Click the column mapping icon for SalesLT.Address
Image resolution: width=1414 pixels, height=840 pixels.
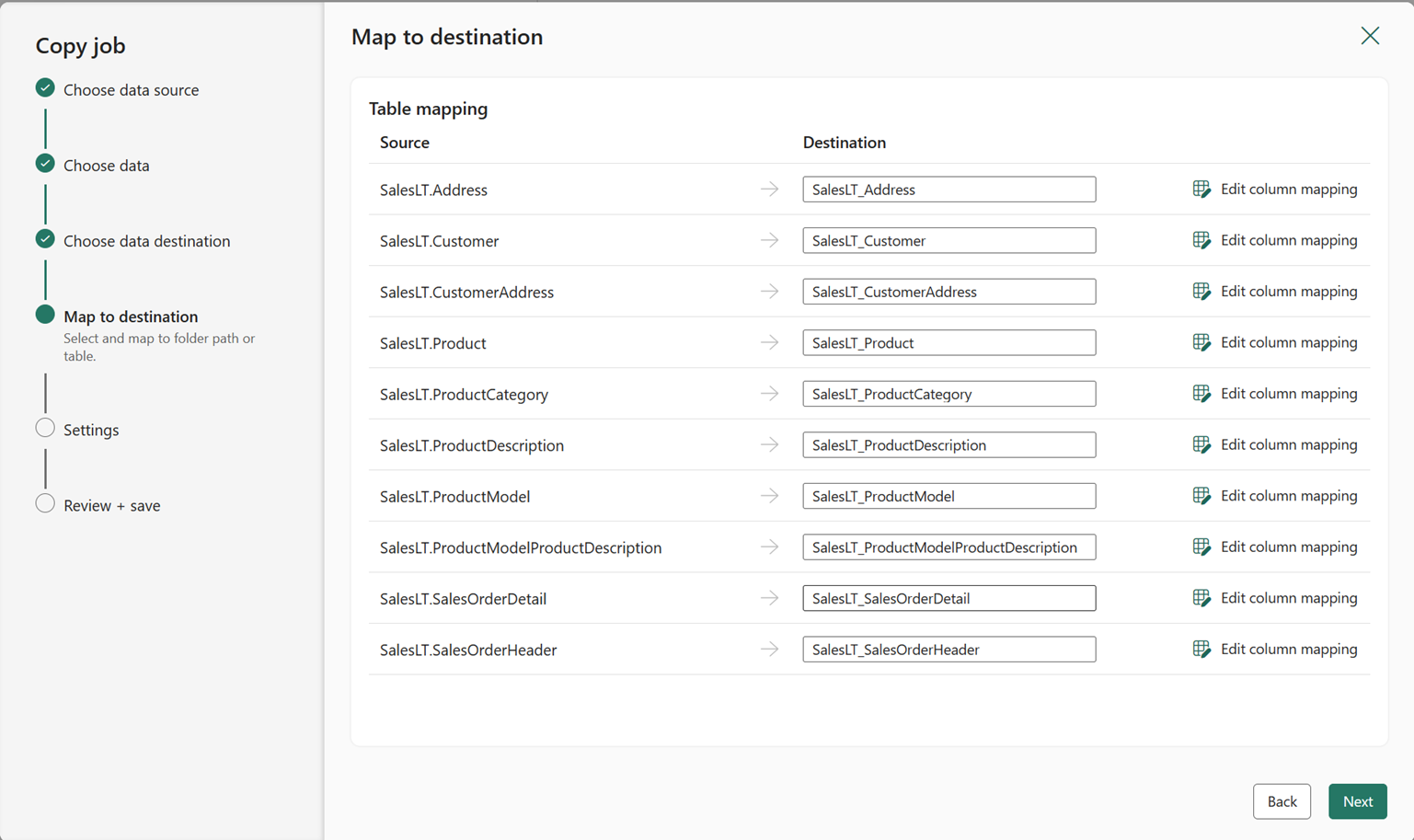click(x=1201, y=189)
